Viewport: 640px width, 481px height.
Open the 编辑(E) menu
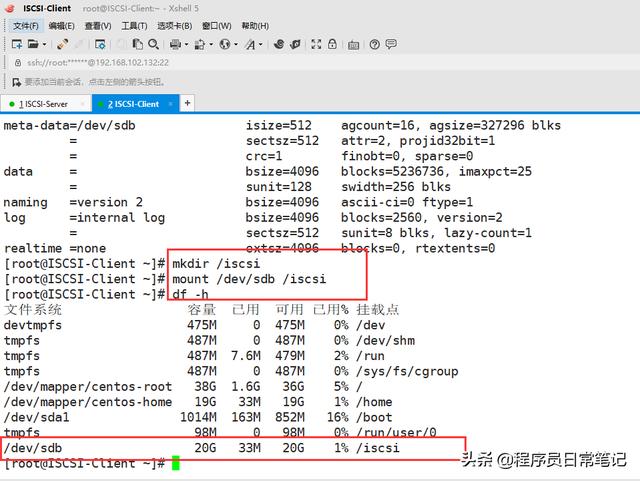coord(62,26)
